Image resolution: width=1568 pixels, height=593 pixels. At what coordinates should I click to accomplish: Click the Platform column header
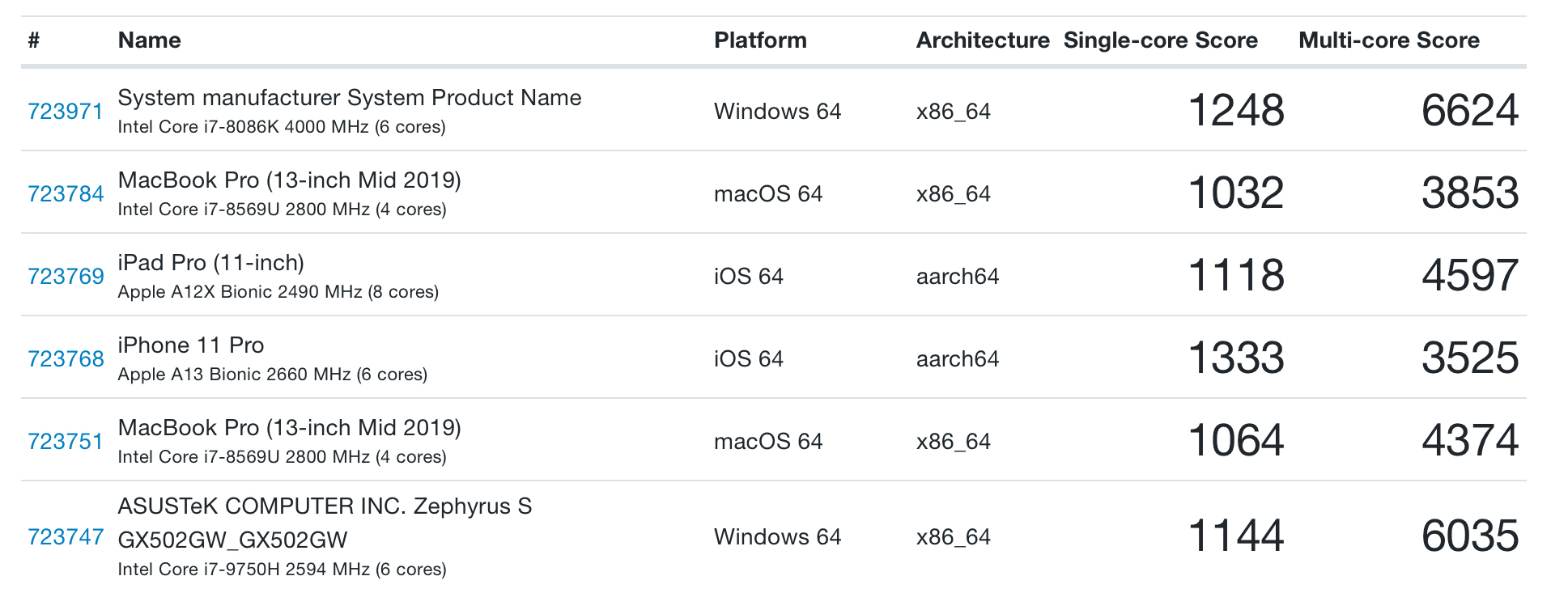pyautogui.click(x=759, y=40)
